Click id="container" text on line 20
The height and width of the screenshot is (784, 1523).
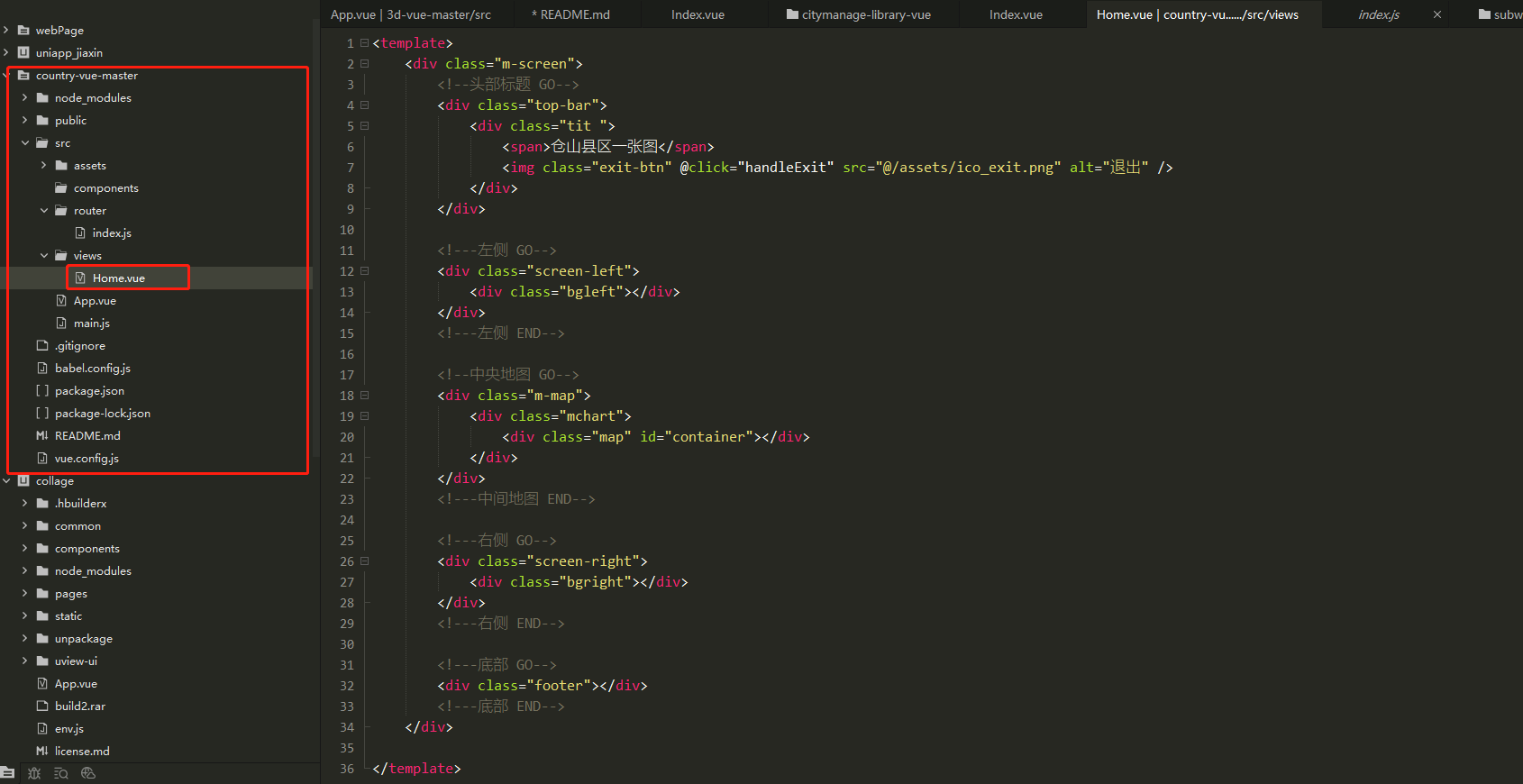[697, 437]
